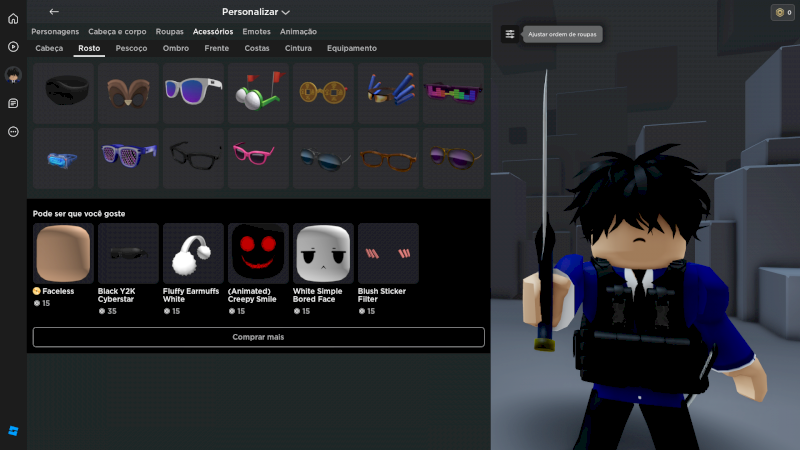800x450 pixels.
Task: Switch to Animação tab
Action: point(298,32)
